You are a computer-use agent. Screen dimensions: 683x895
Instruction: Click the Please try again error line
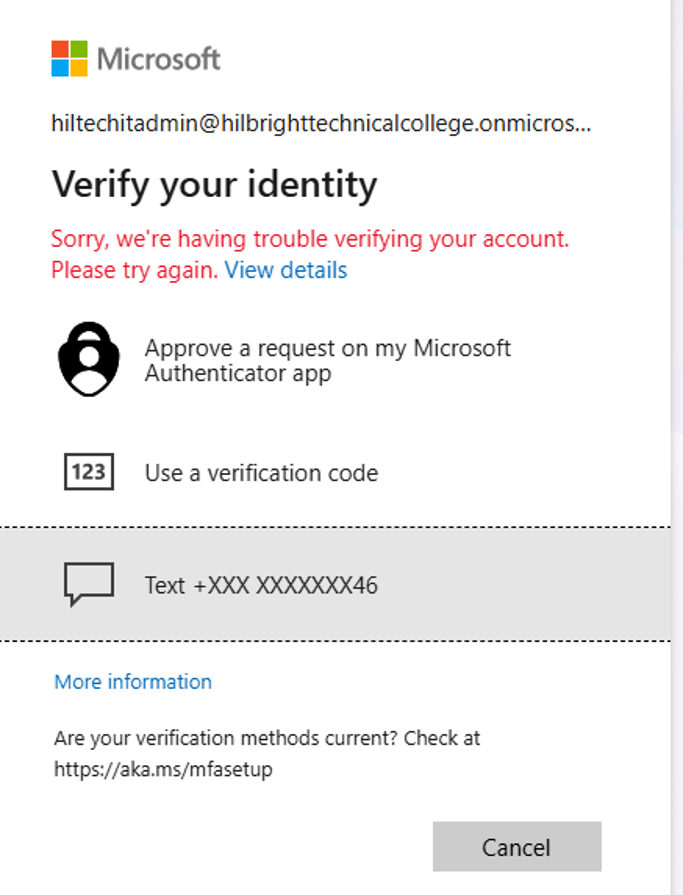tap(135, 270)
